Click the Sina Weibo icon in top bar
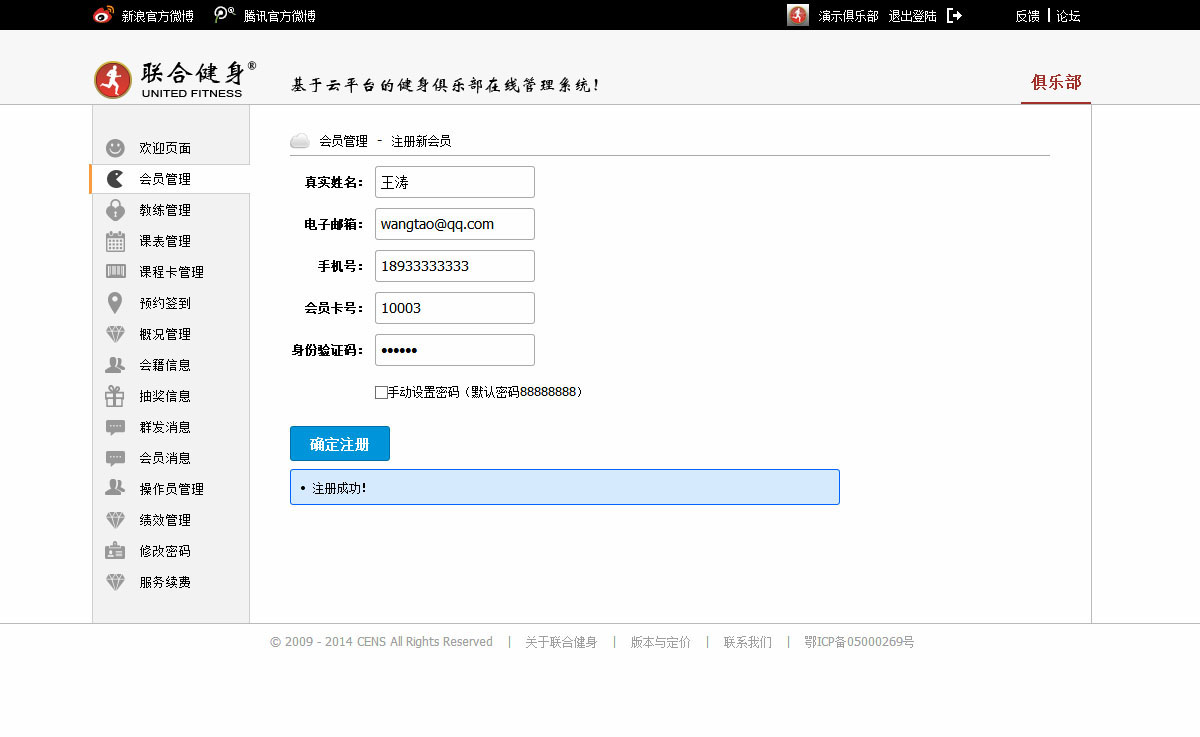 104,16
